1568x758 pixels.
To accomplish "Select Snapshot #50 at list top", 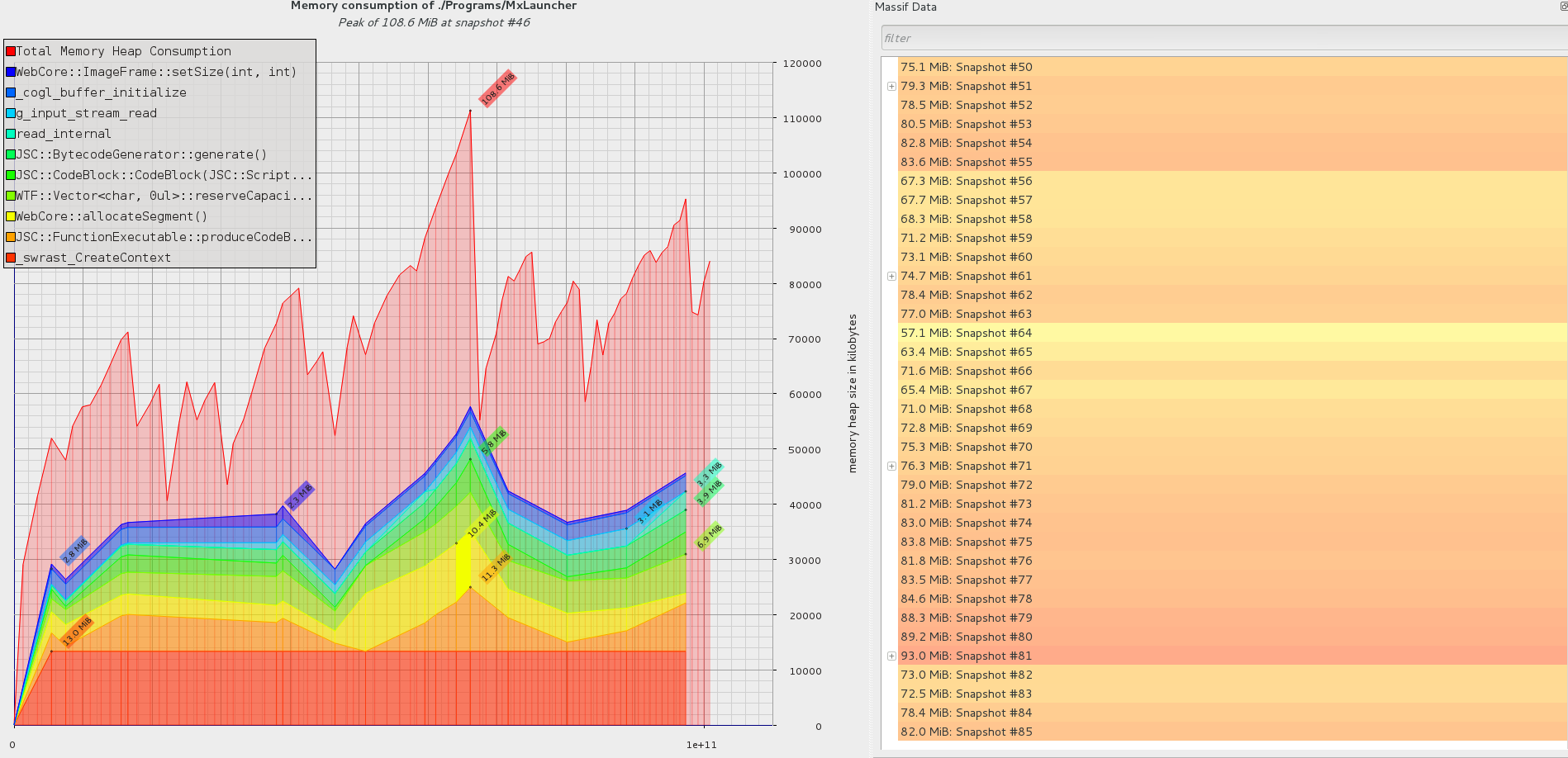I will (966, 67).
